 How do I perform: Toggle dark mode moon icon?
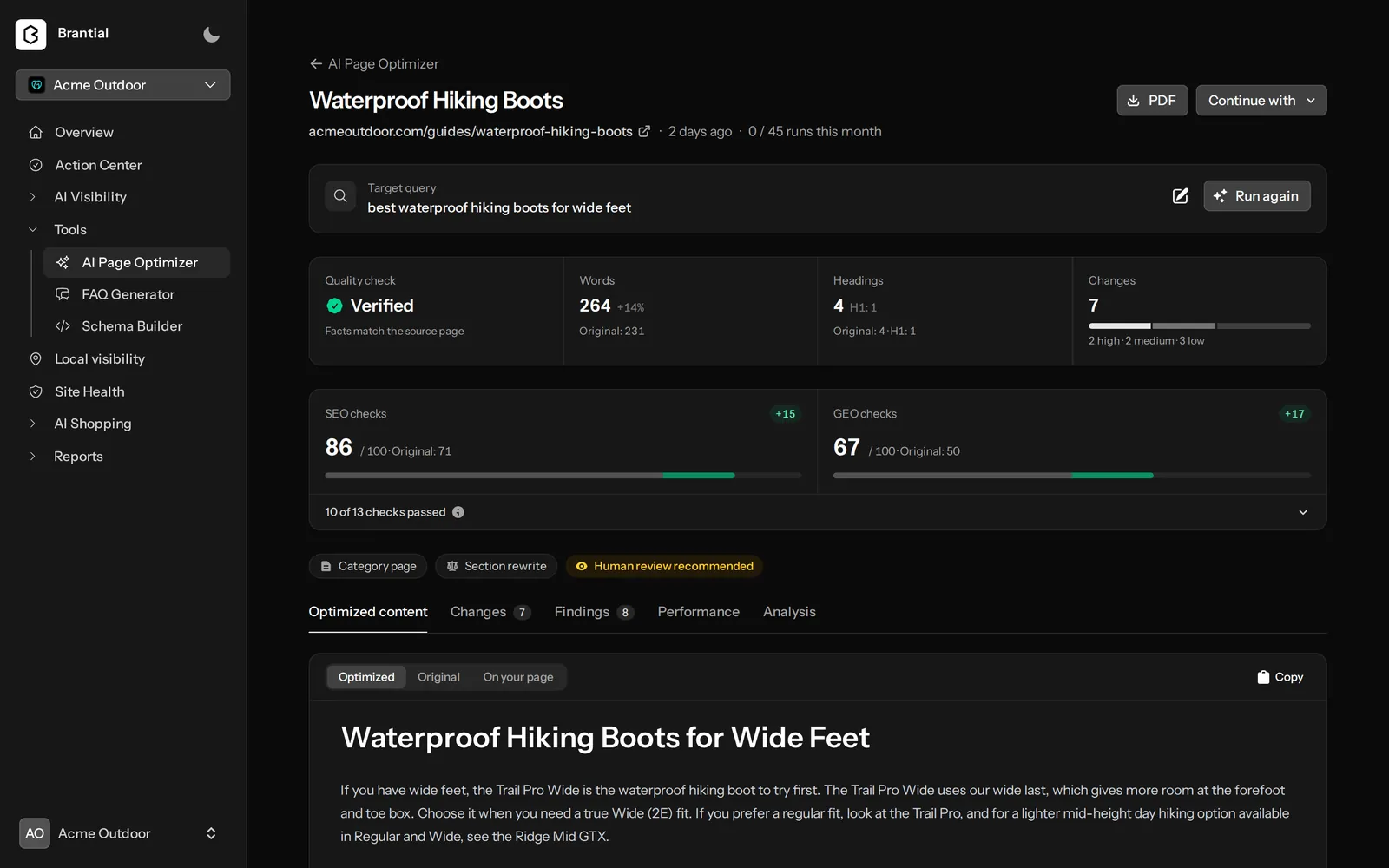(x=211, y=34)
